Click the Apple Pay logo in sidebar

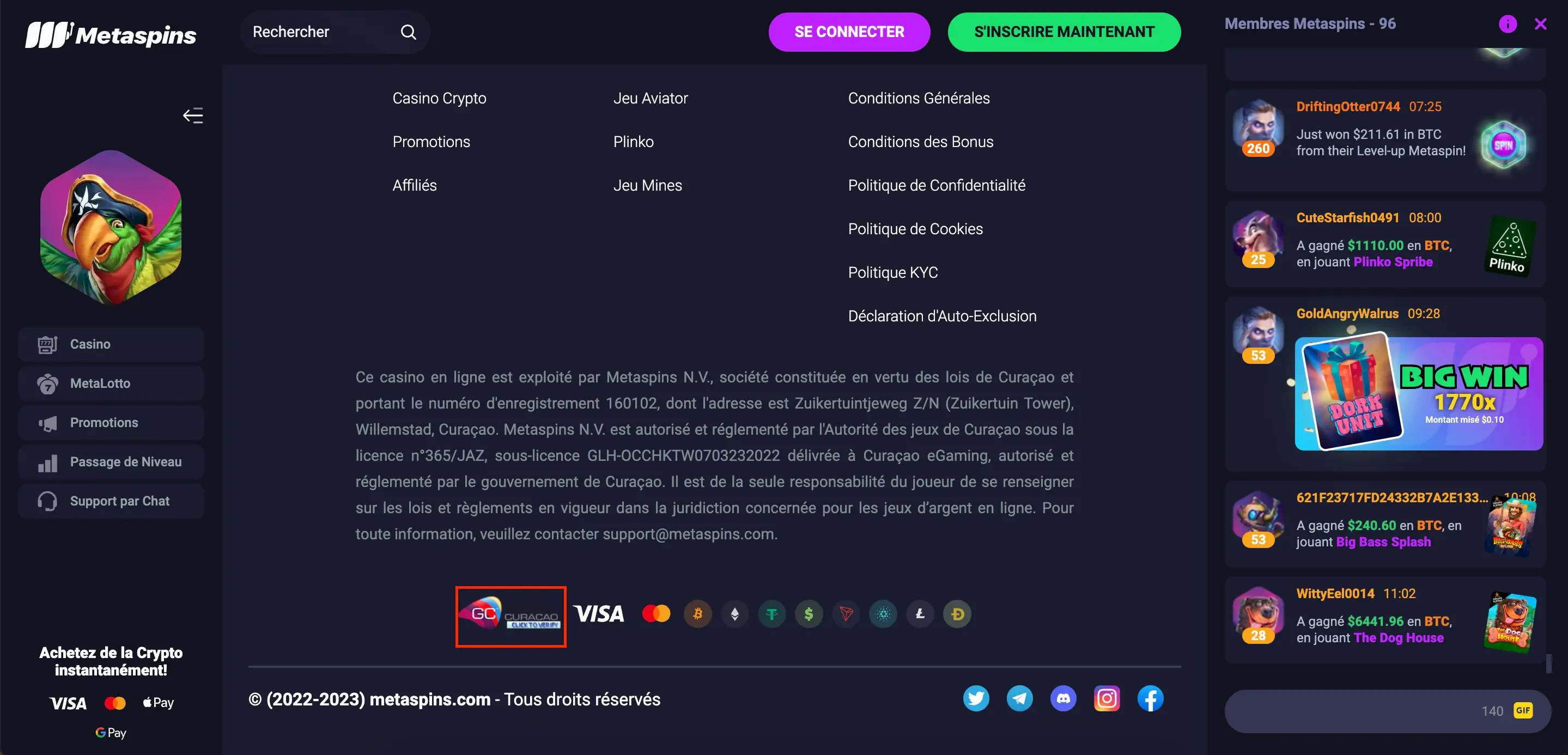click(158, 703)
